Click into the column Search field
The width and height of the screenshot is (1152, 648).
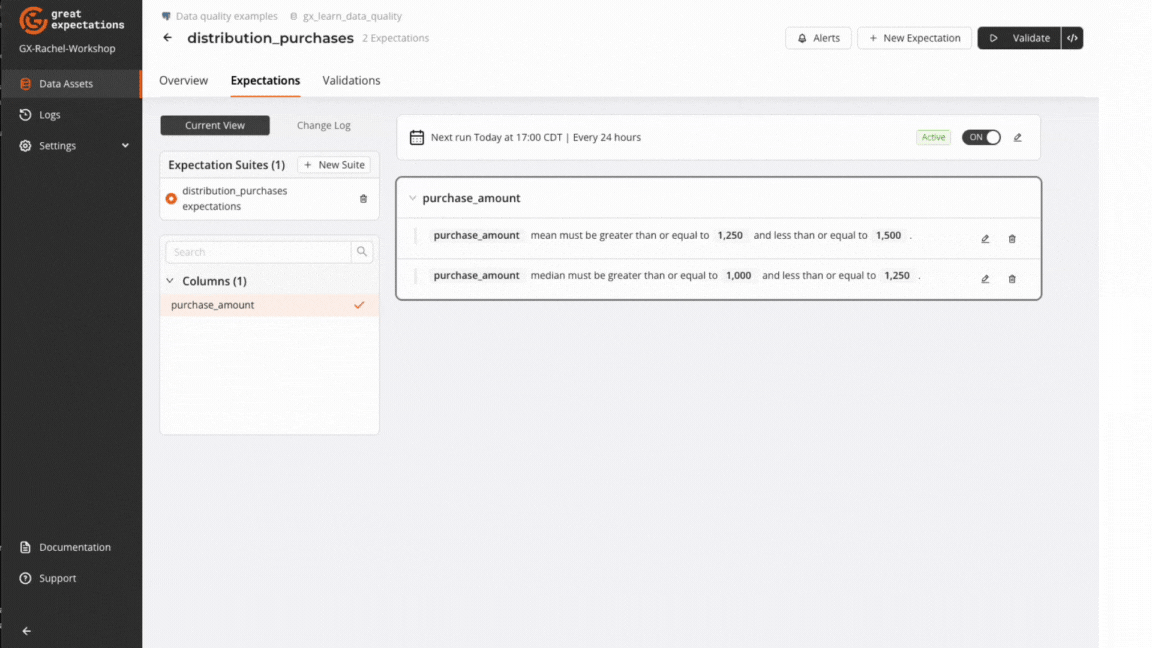tap(258, 252)
